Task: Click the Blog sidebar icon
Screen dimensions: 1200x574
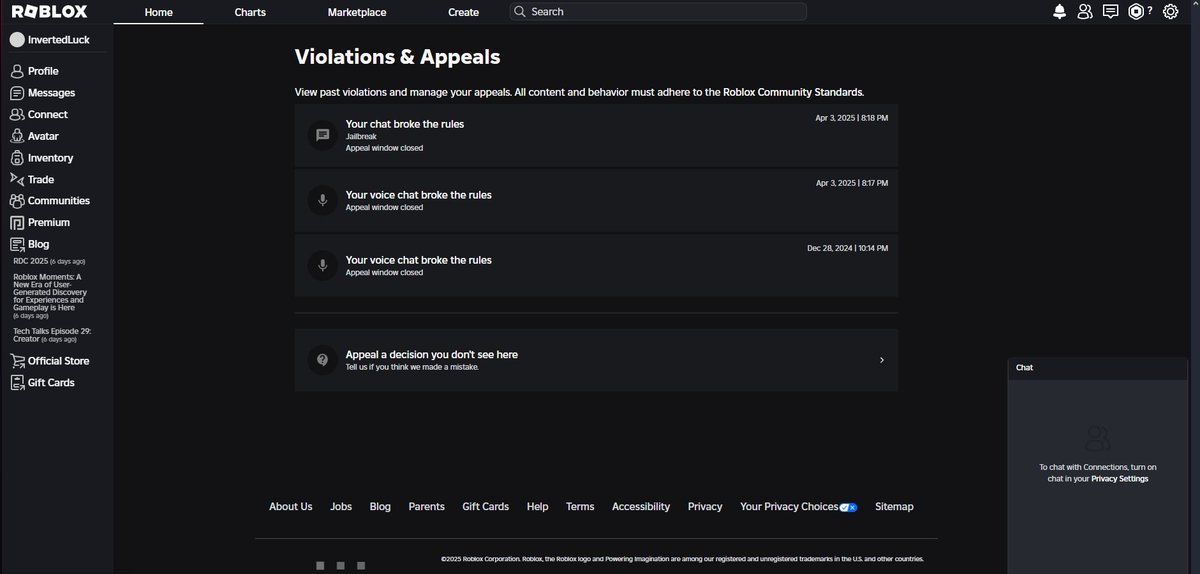Action: point(17,244)
